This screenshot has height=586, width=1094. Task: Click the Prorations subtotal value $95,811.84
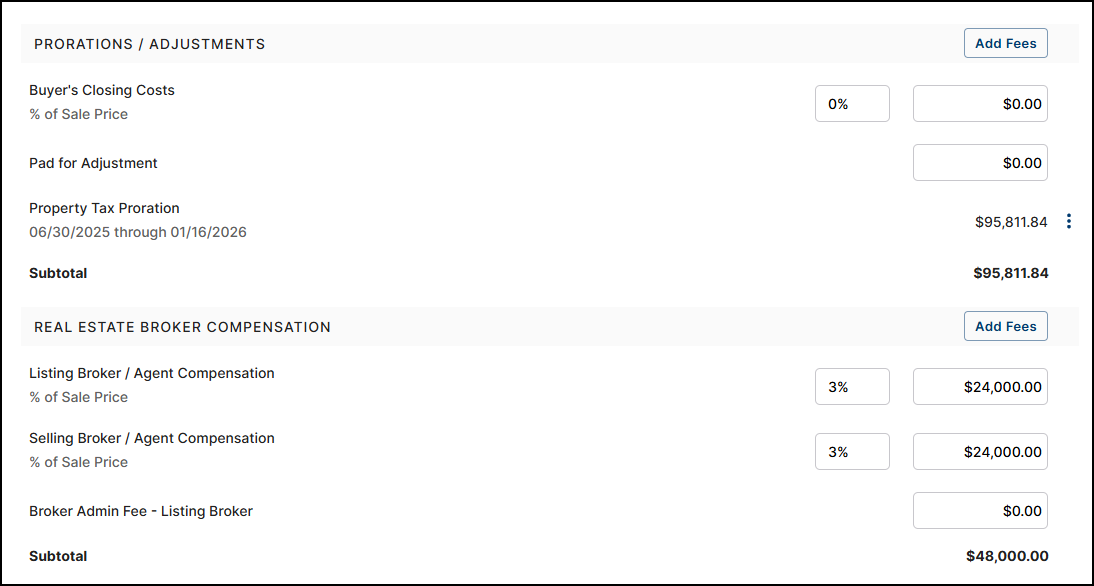coord(1010,273)
